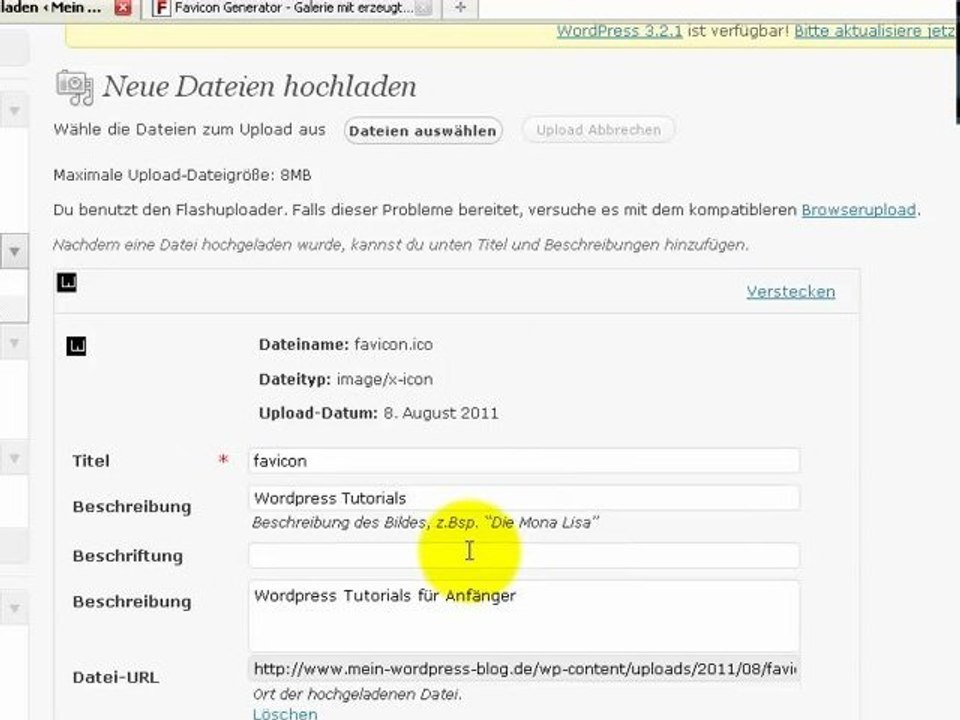Click the favicon preview beside Dateiname
This screenshot has height=720, width=960.
[76, 346]
